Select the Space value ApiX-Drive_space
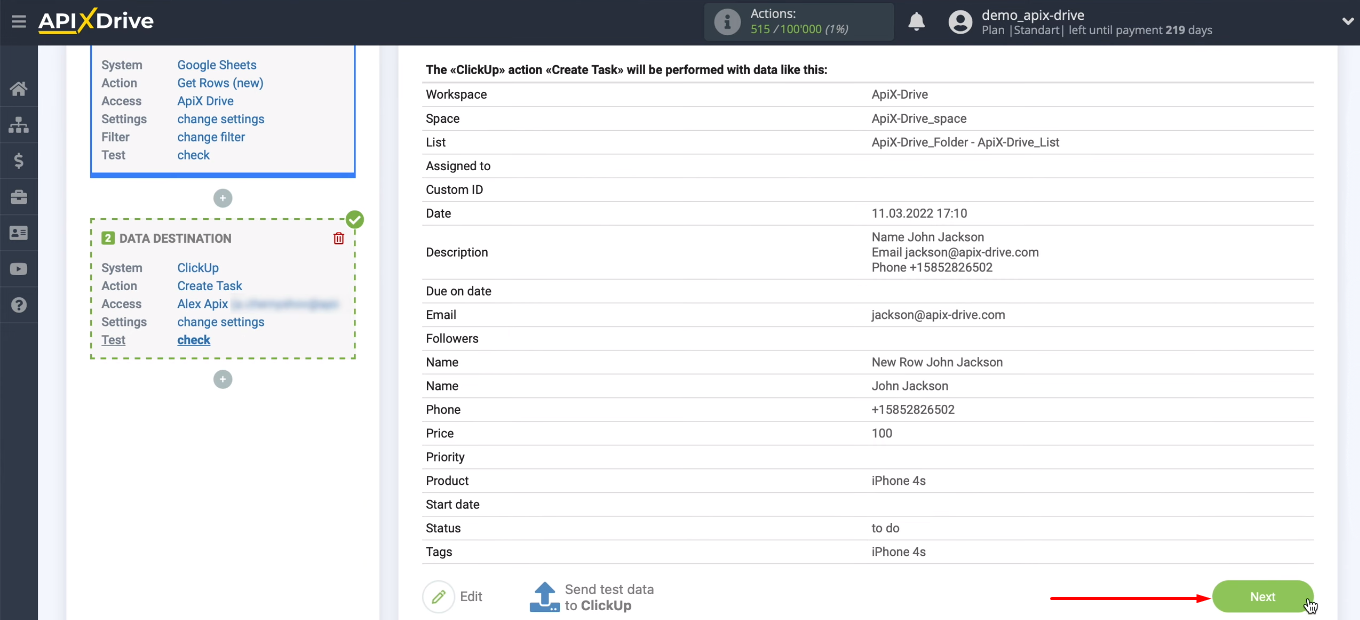The image size is (1360, 620). coord(919,119)
